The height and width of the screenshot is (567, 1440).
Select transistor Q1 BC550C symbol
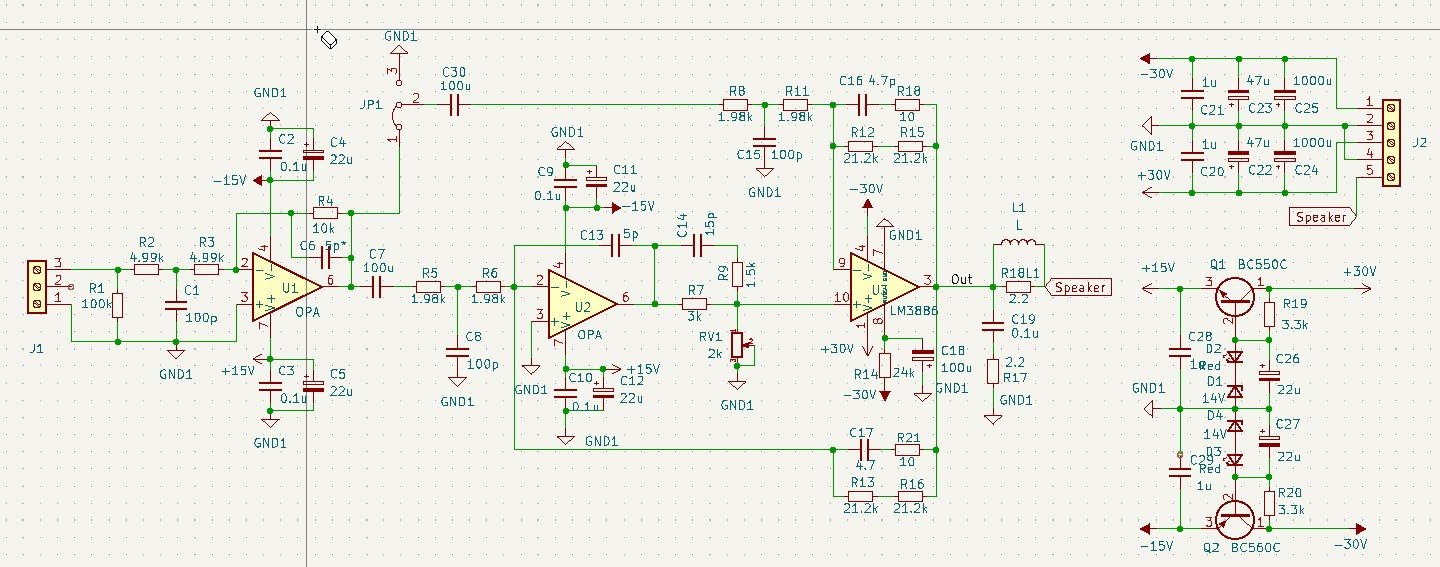pyautogui.click(x=1238, y=292)
